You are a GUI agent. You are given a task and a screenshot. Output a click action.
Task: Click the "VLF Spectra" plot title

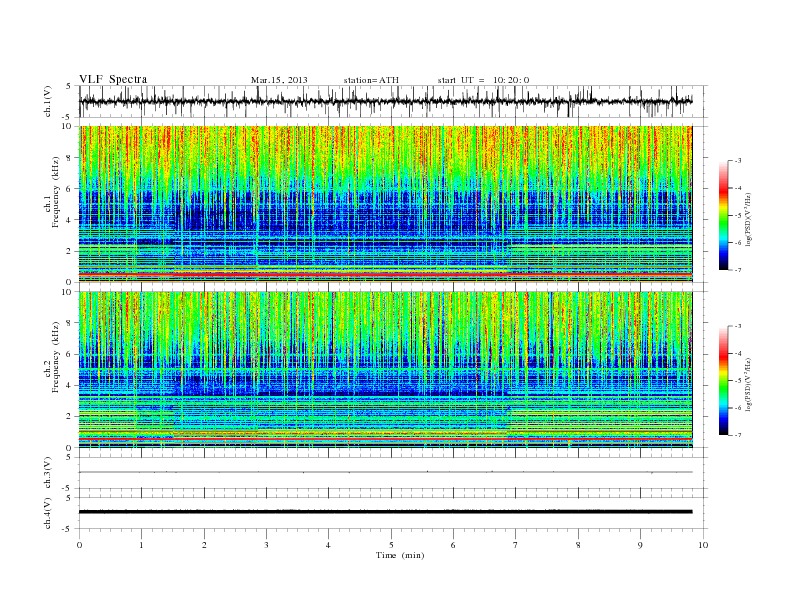(113, 79)
